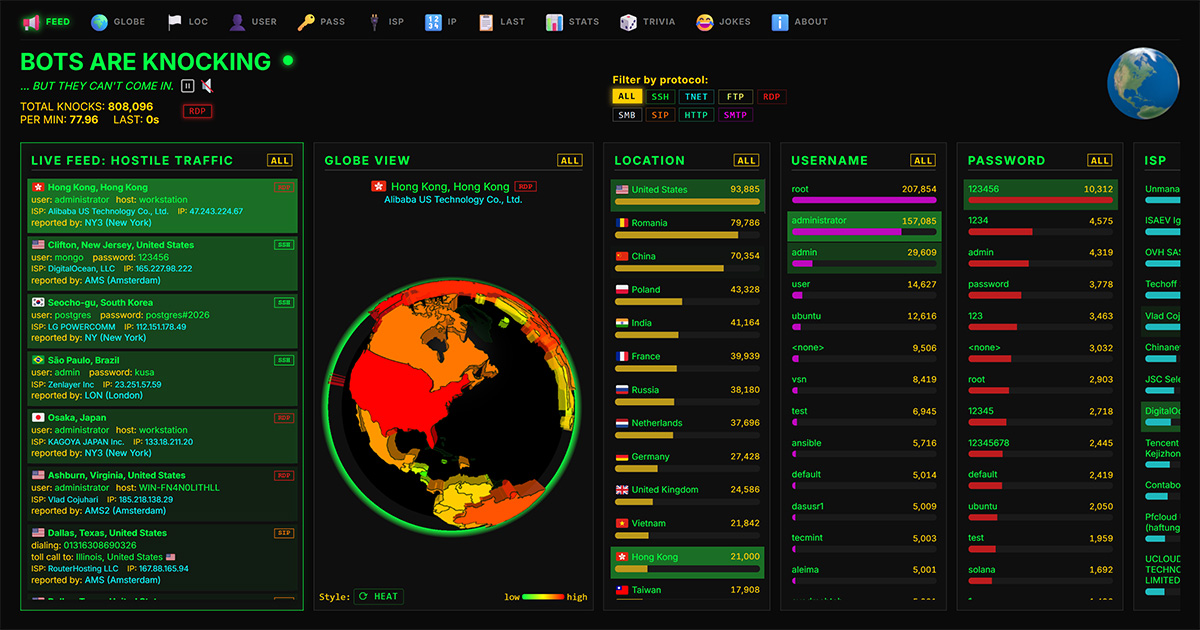Select the ALL protocol filter
Image resolution: width=1200 pixels, height=630 pixels.
(627, 97)
